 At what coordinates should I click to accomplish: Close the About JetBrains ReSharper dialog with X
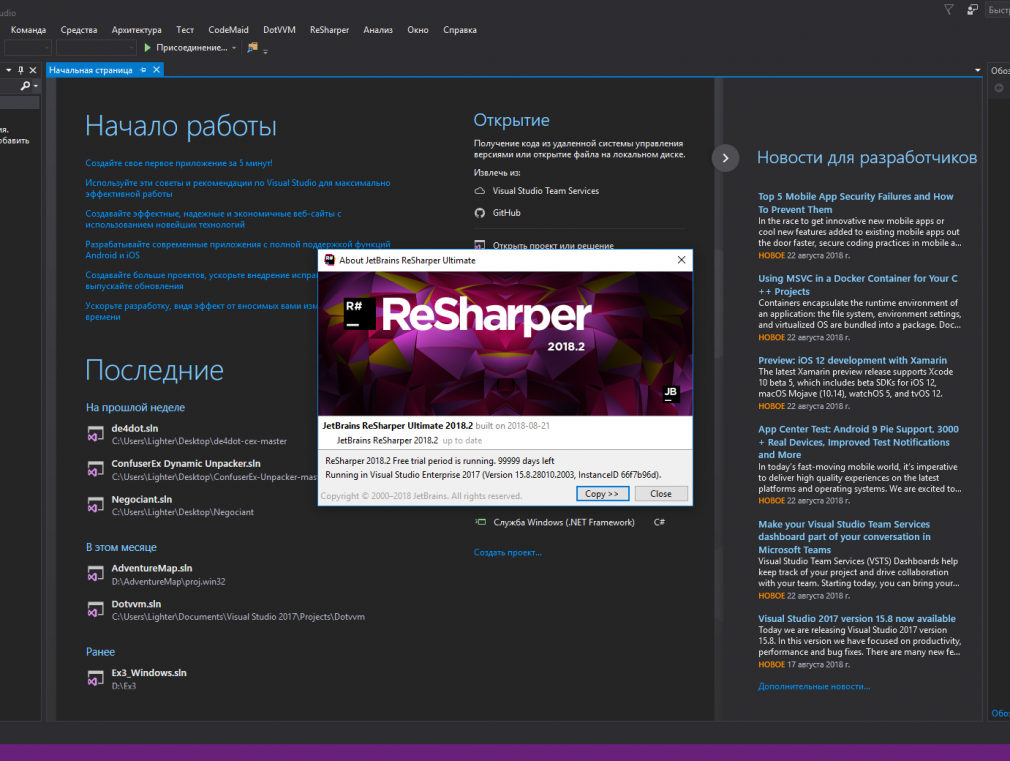click(681, 260)
